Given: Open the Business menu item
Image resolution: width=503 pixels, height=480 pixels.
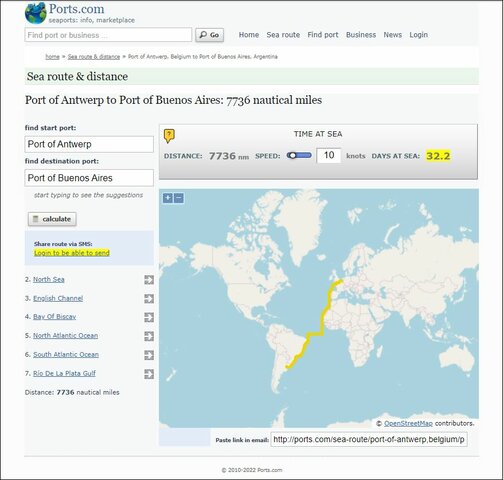Looking at the screenshot, I should coord(361,35).
